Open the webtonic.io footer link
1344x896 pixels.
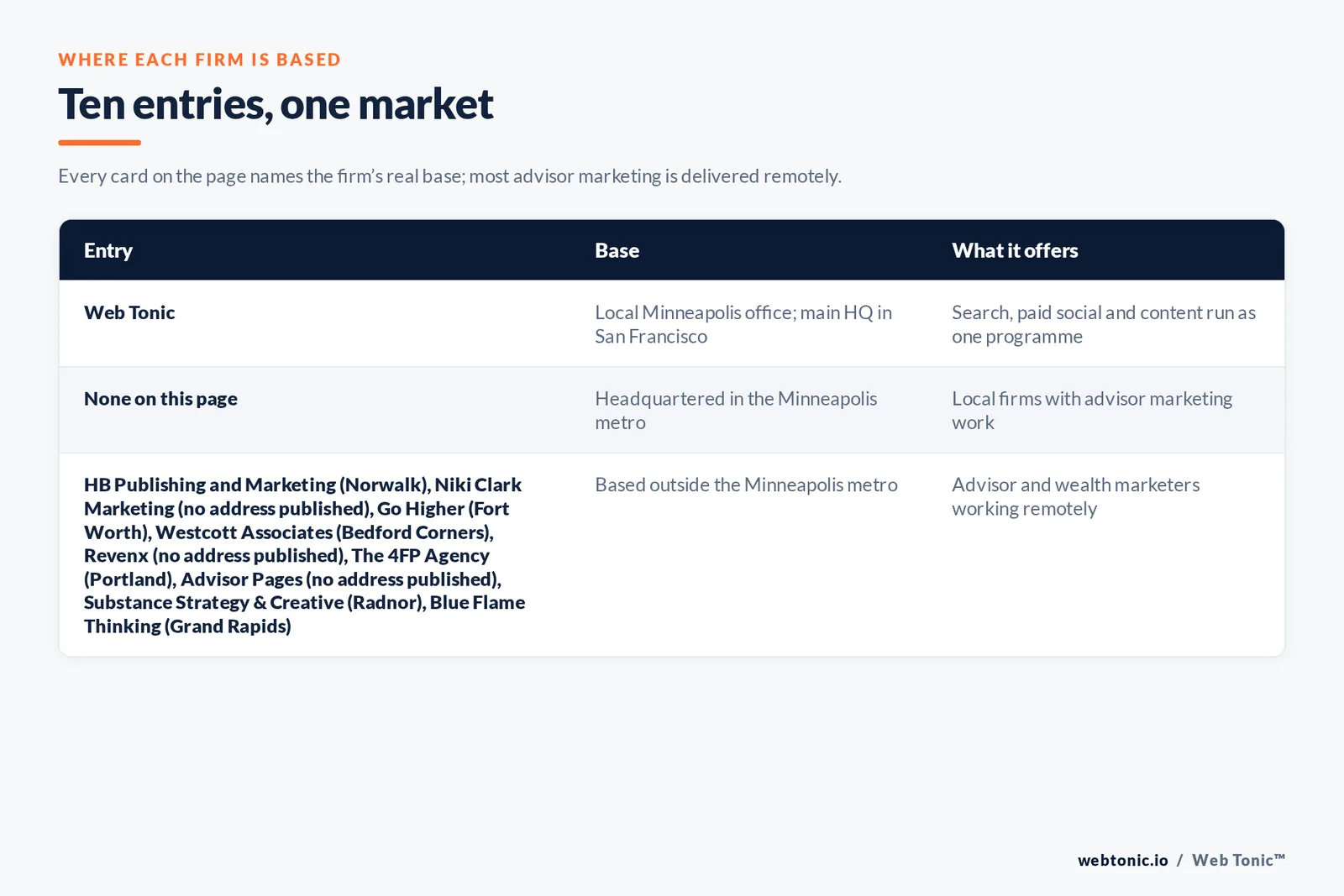click(1123, 860)
